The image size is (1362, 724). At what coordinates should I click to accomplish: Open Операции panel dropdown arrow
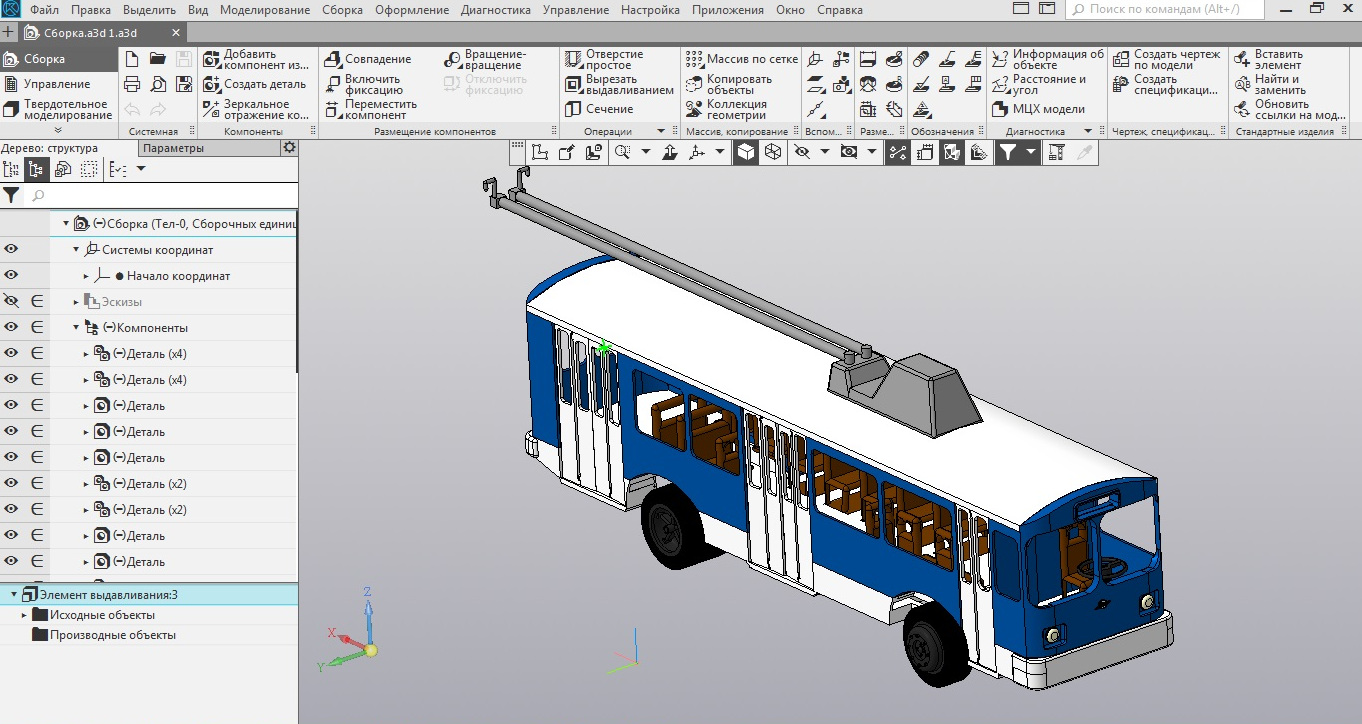(661, 131)
